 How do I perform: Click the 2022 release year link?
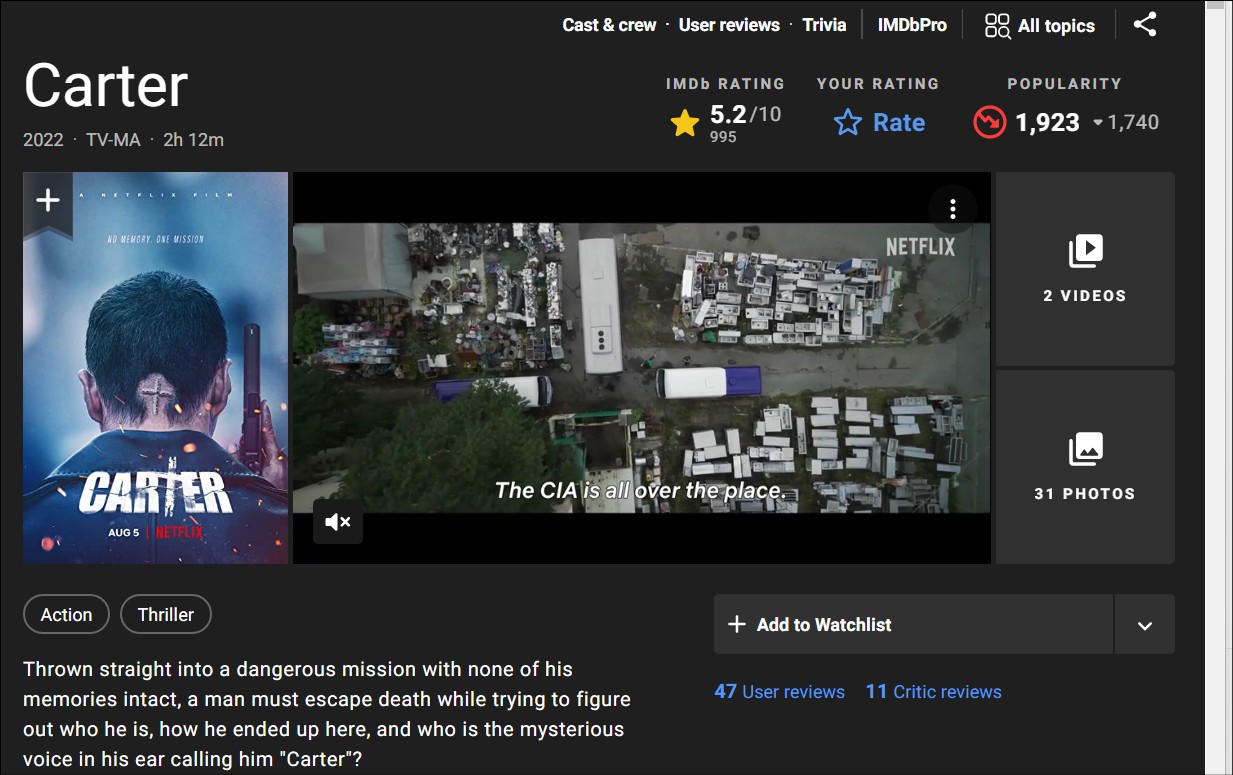[43, 140]
